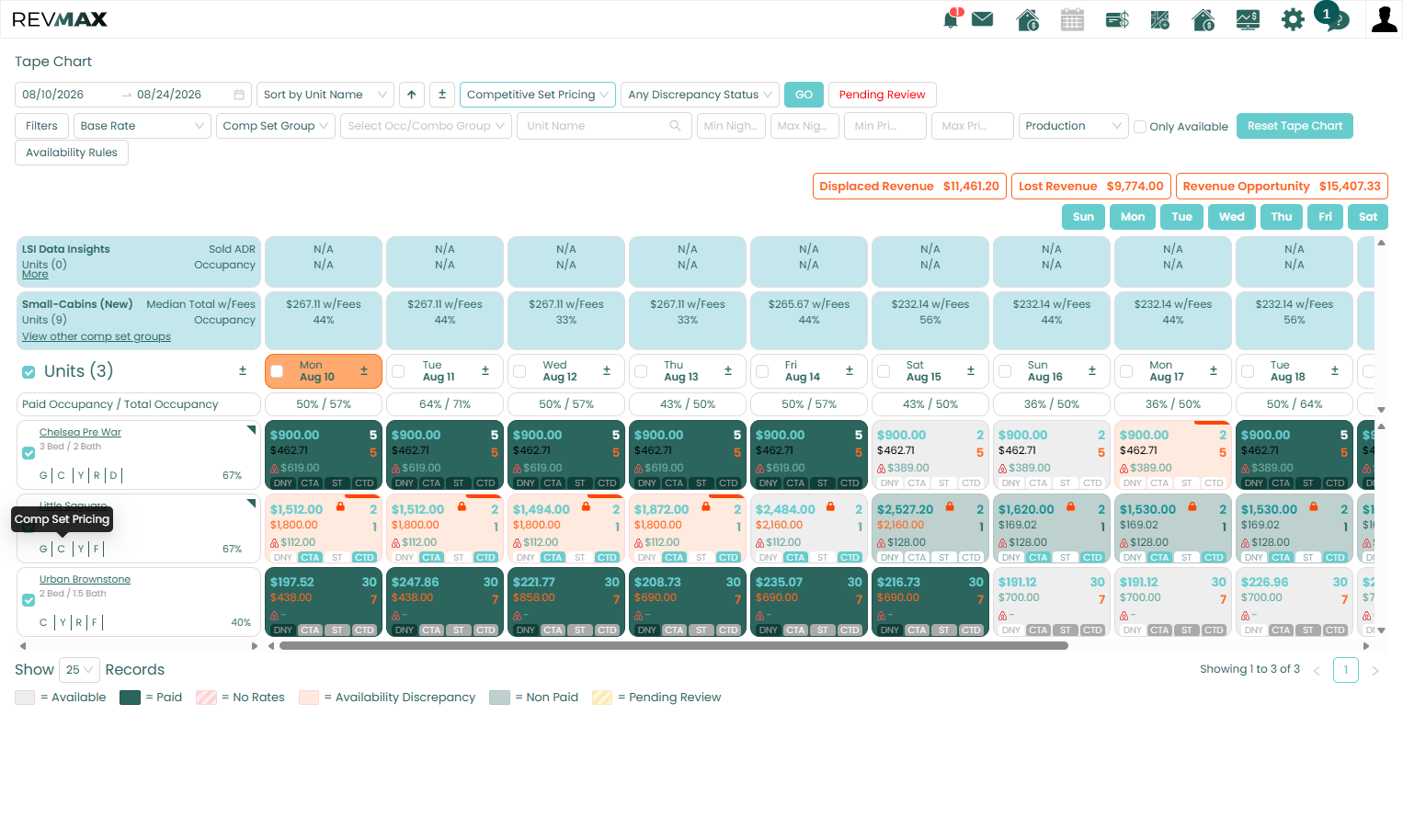Uncheck the Urban Brownstone checkbox
This screenshot has width=1403, height=840.
coord(29,600)
